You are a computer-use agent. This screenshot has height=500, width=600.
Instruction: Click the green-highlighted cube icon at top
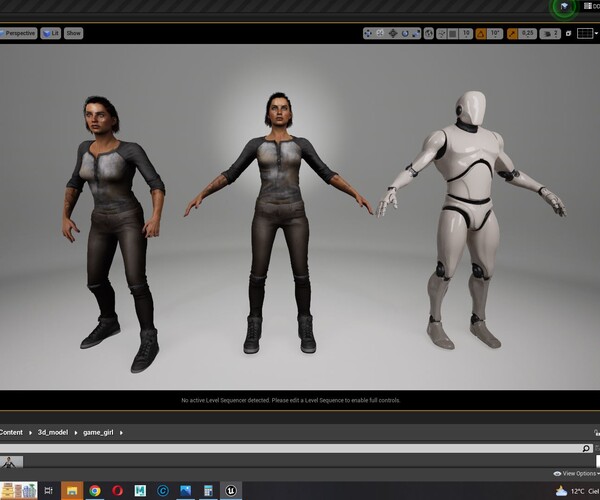(x=564, y=7)
